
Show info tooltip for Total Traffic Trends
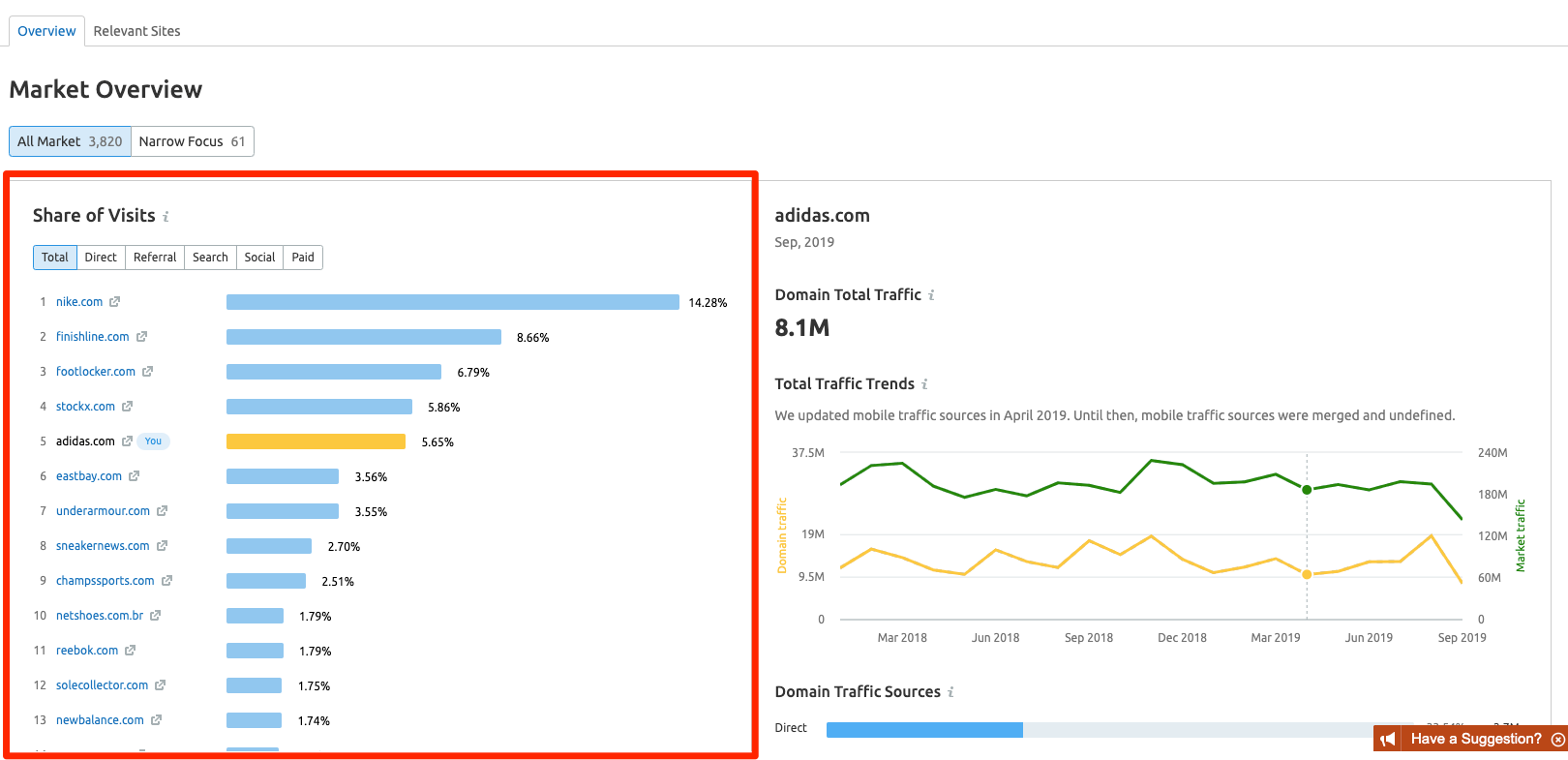[x=924, y=384]
